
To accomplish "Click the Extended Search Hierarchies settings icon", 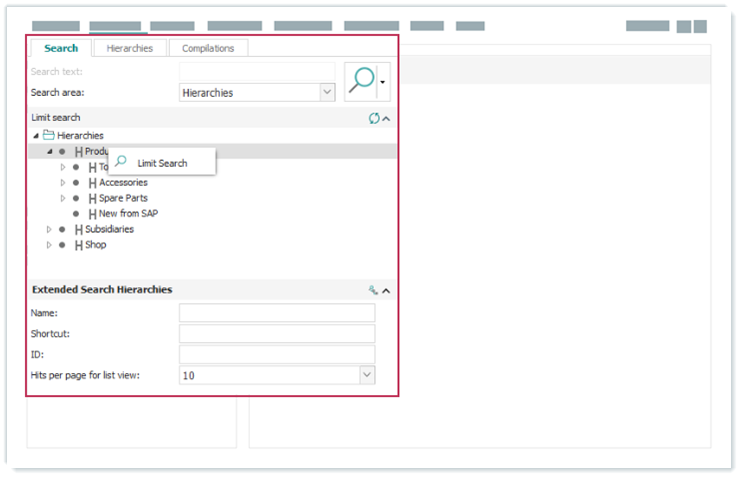I will coord(373,290).
